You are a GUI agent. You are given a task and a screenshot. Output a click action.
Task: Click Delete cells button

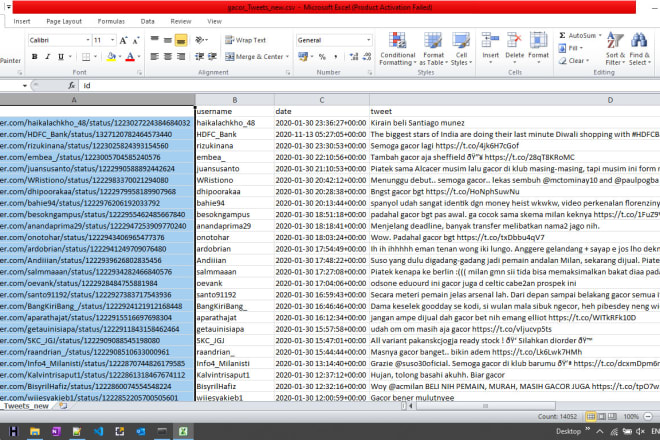pyautogui.click(x=514, y=48)
